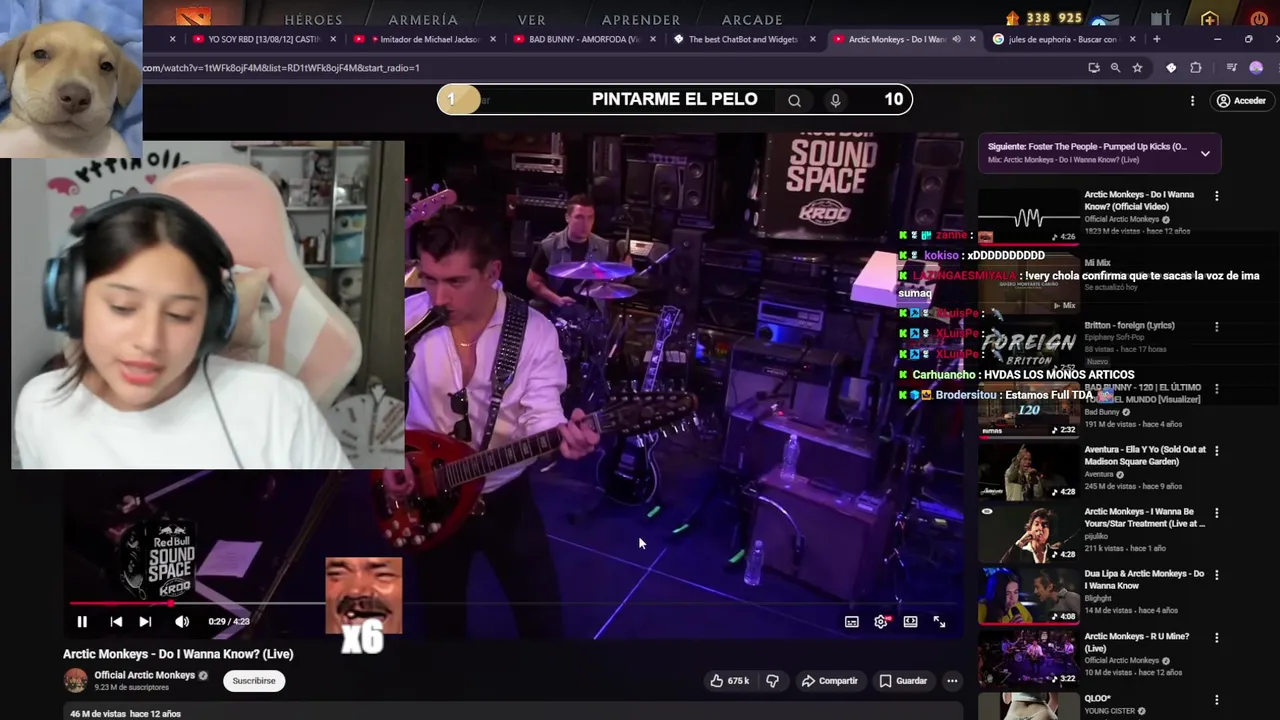Bookmark this page with star icon
This screenshot has width=1280, height=720.
pos(1137,68)
